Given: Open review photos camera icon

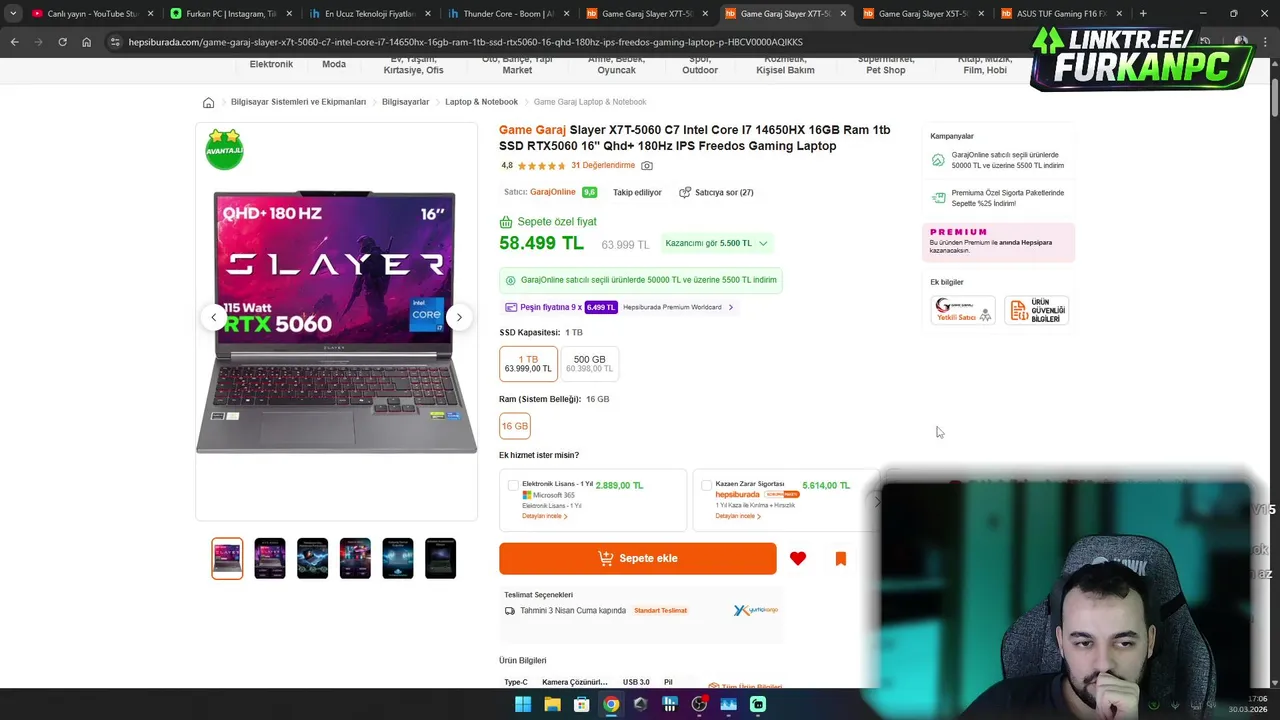Looking at the screenshot, I should [647, 166].
